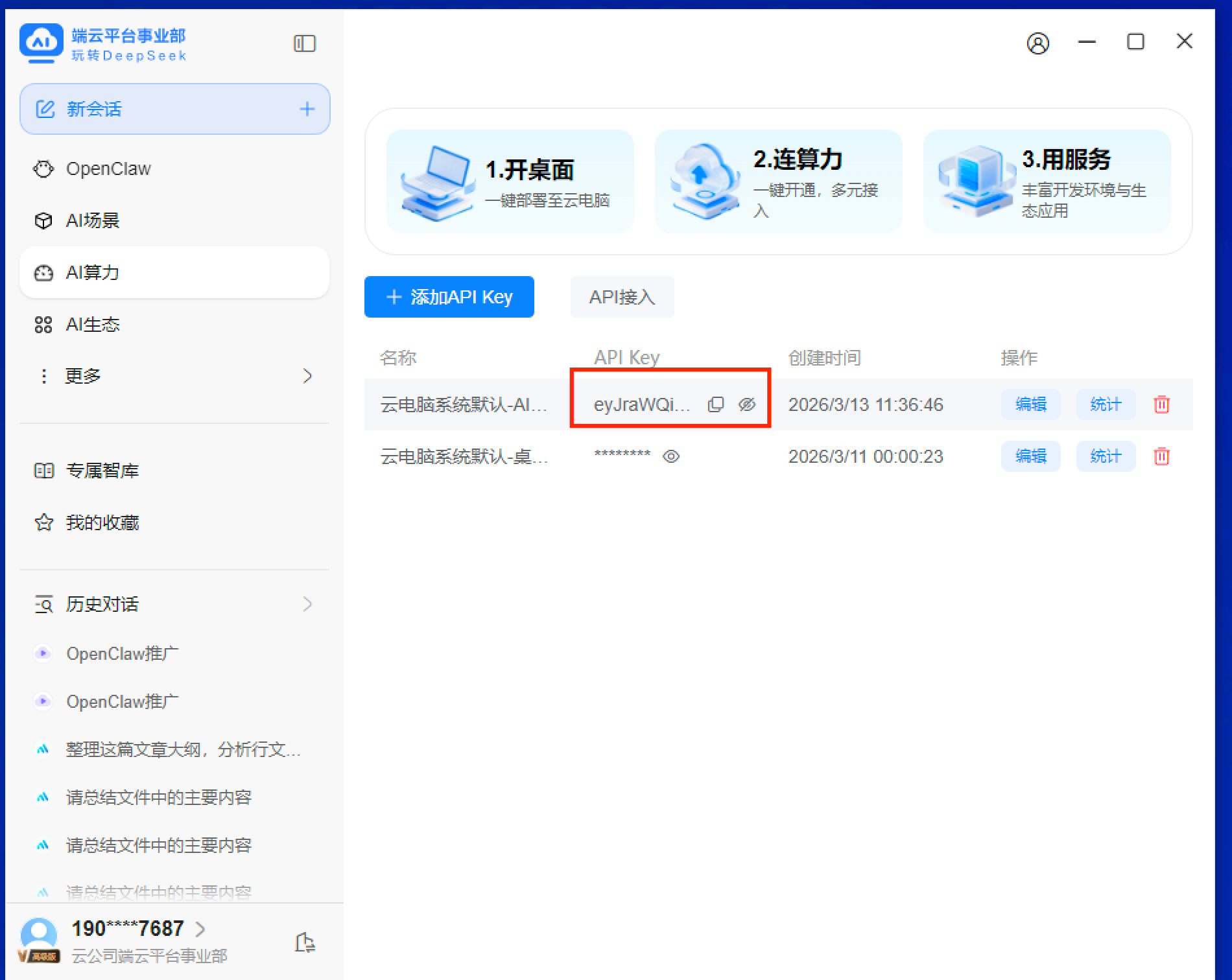The image size is (1232, 980).
Task: Switch to AI场景 in sidebar
Action: (x=93, y=220)
